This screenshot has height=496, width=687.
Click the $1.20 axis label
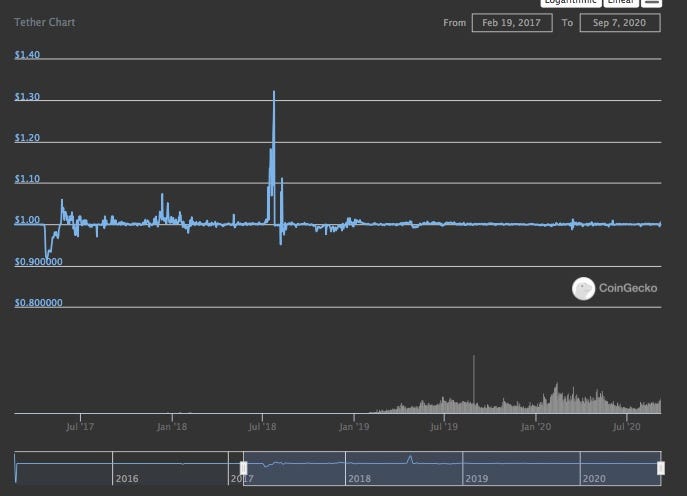(x=27, y=138)
